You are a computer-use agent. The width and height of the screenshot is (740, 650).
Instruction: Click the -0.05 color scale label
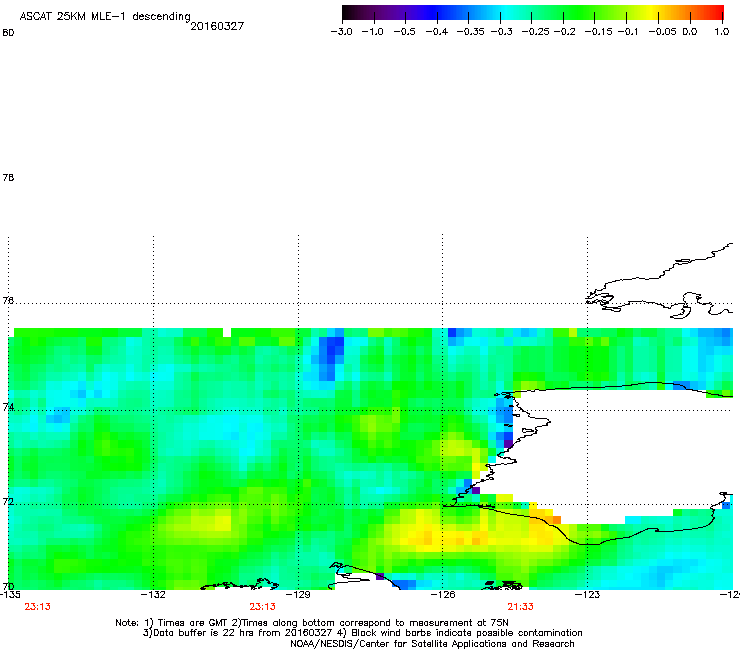(662, 32)
